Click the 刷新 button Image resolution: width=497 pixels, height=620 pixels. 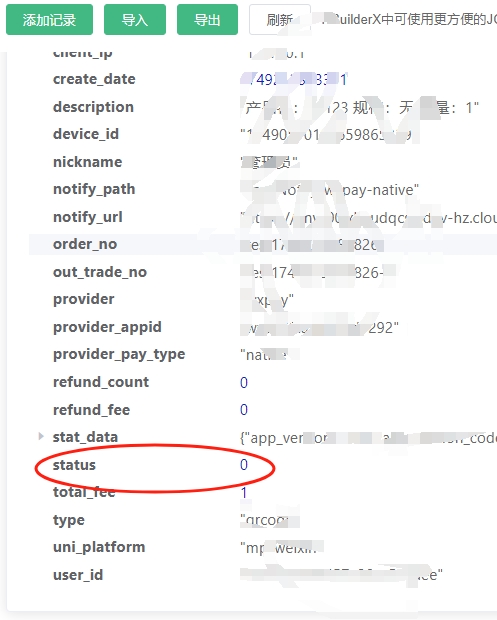click(x=280, y=20)
